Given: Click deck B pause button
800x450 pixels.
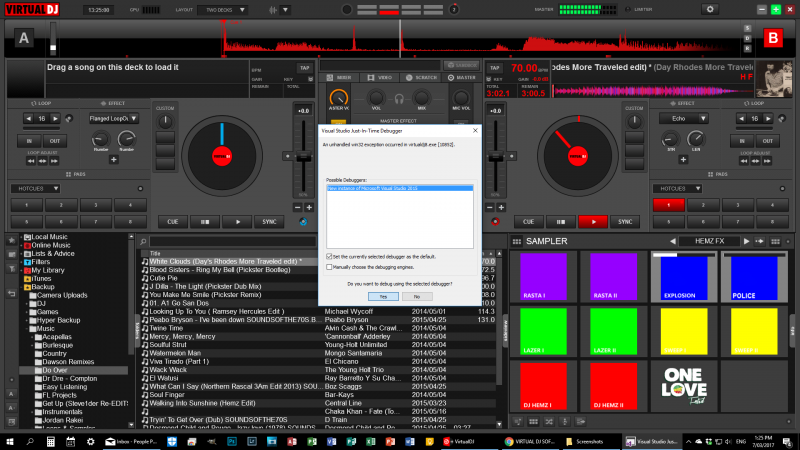Looking at the screenshot, I should click(560, 222).
